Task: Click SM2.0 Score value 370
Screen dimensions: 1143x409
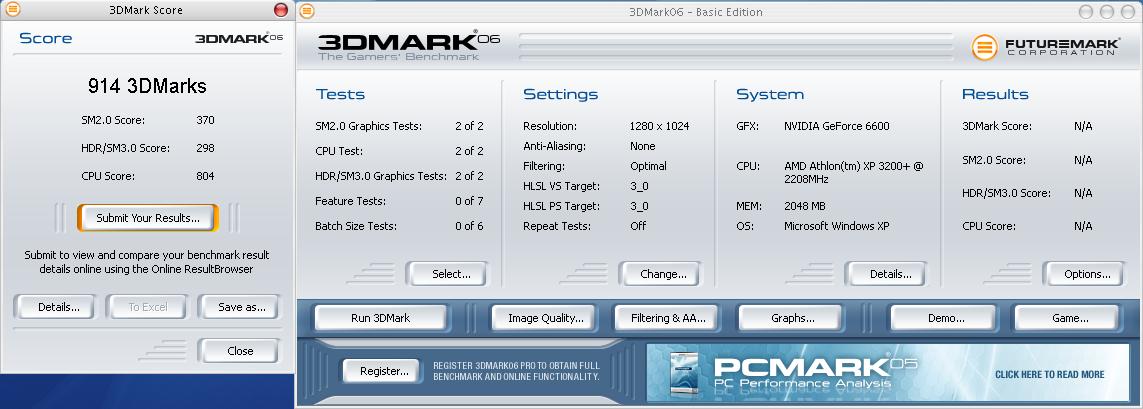Action: [x=206, y=120]
